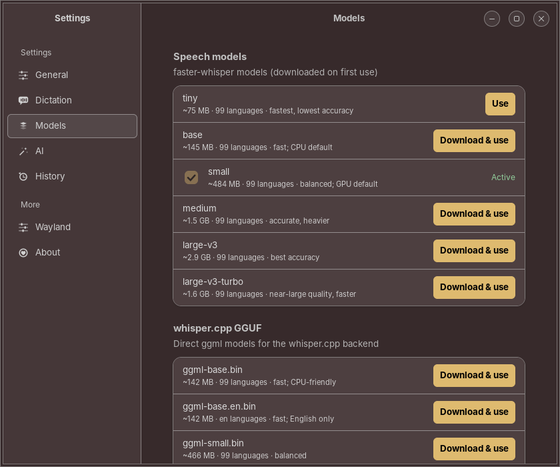
Task: Click the Active status label for small
Action: 503,177
